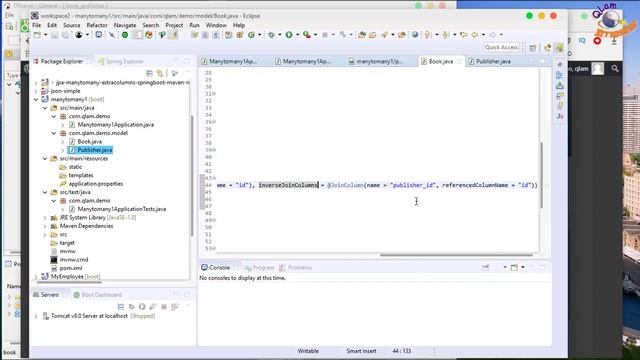Open the Project menu
Image resolution: width=640 pixels, height=360 pixels.
[174, 25]
